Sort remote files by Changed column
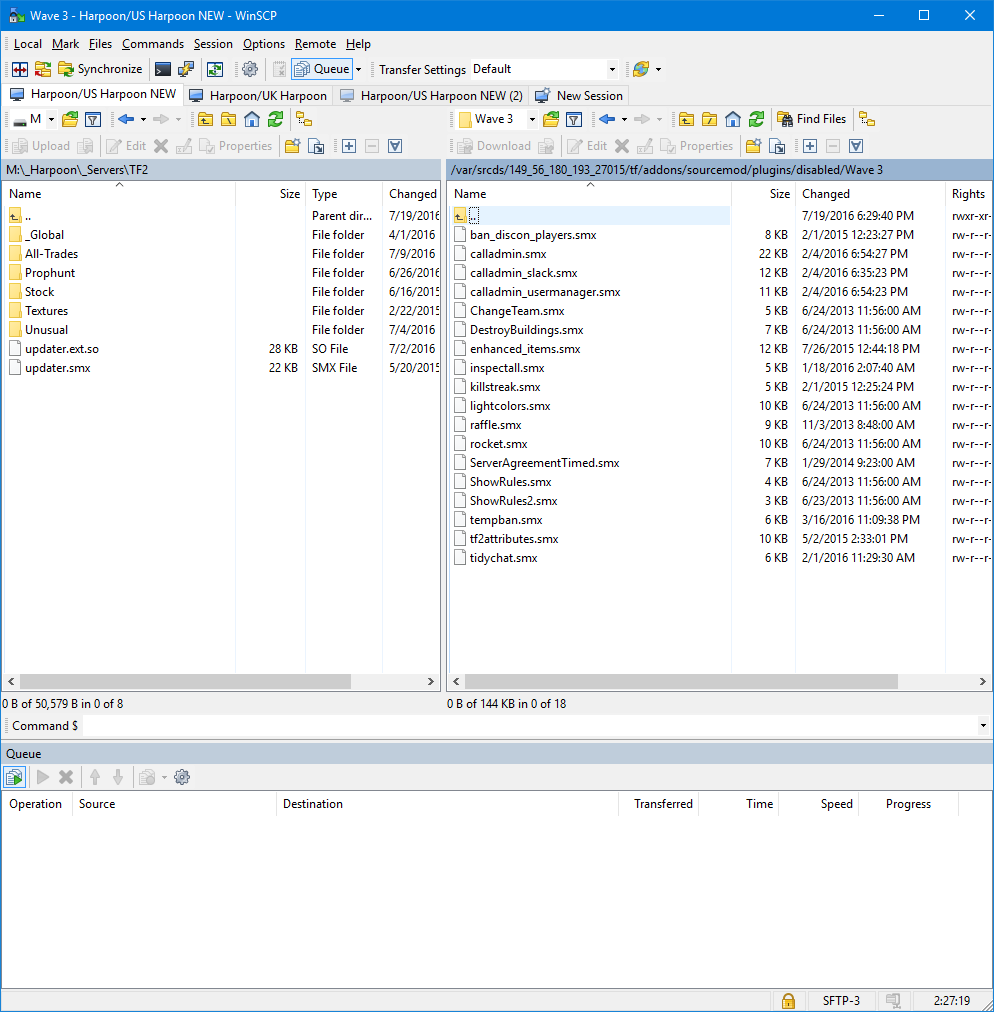Screen dimensions: 994x1012 tap(869, 194)
